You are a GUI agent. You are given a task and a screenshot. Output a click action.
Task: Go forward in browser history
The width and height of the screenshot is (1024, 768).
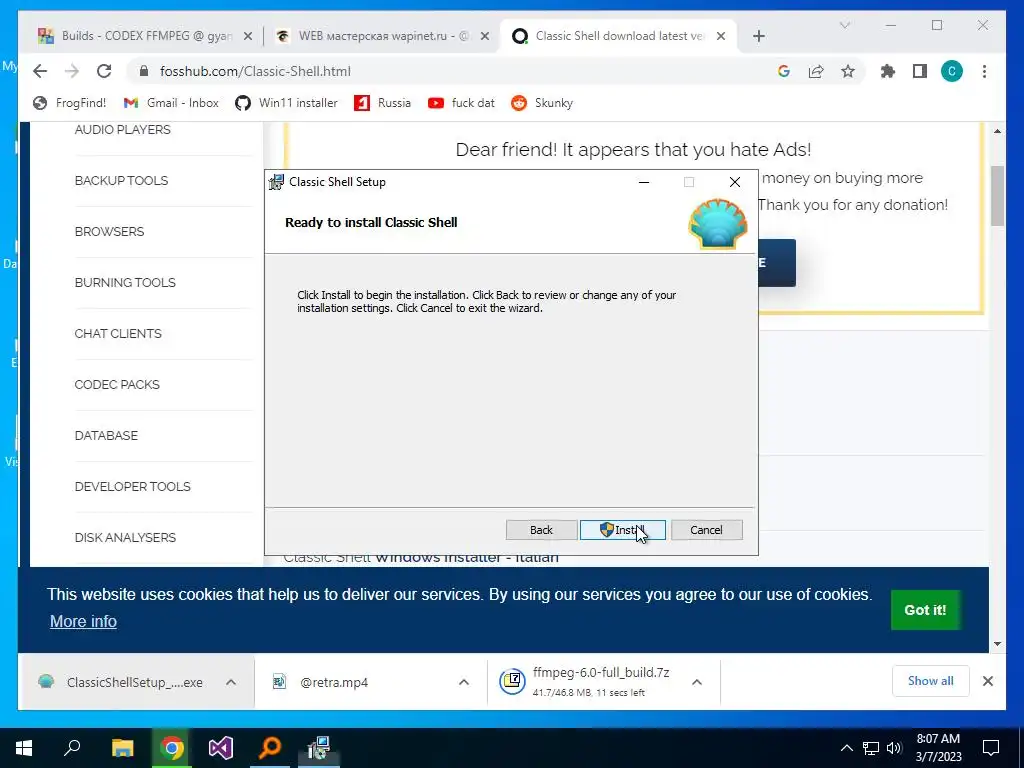(x=72, y=71)
